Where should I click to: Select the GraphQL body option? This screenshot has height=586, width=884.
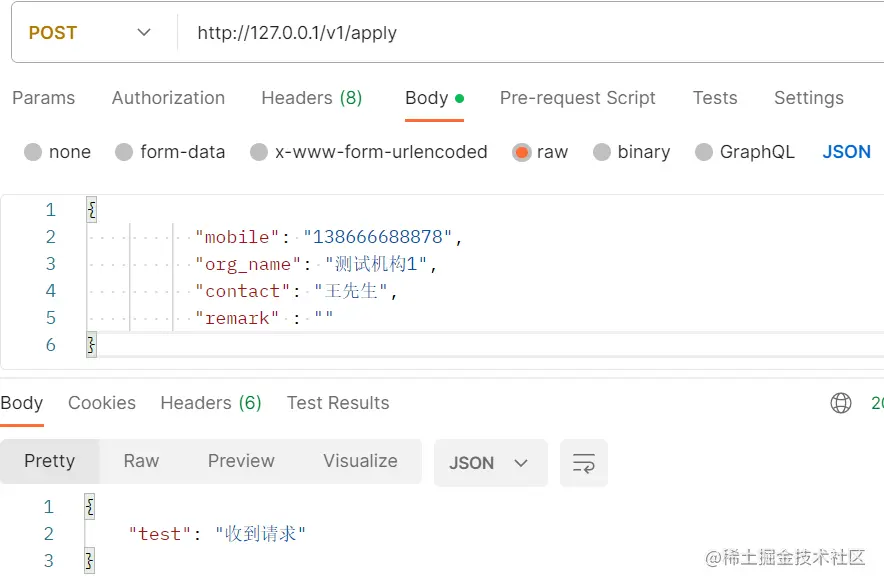click(x=745, y=152)
